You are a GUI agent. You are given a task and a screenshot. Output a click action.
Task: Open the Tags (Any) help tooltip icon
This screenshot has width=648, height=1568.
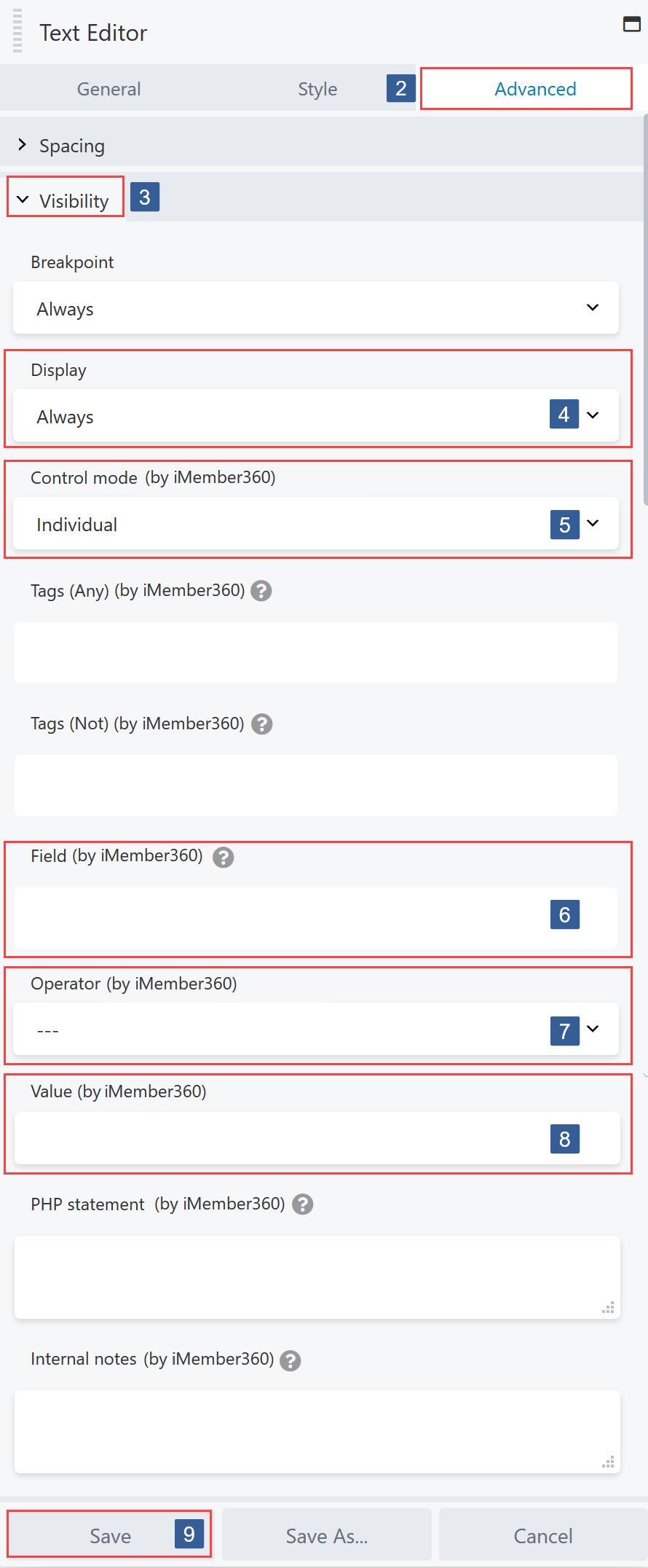coord(261,591)
